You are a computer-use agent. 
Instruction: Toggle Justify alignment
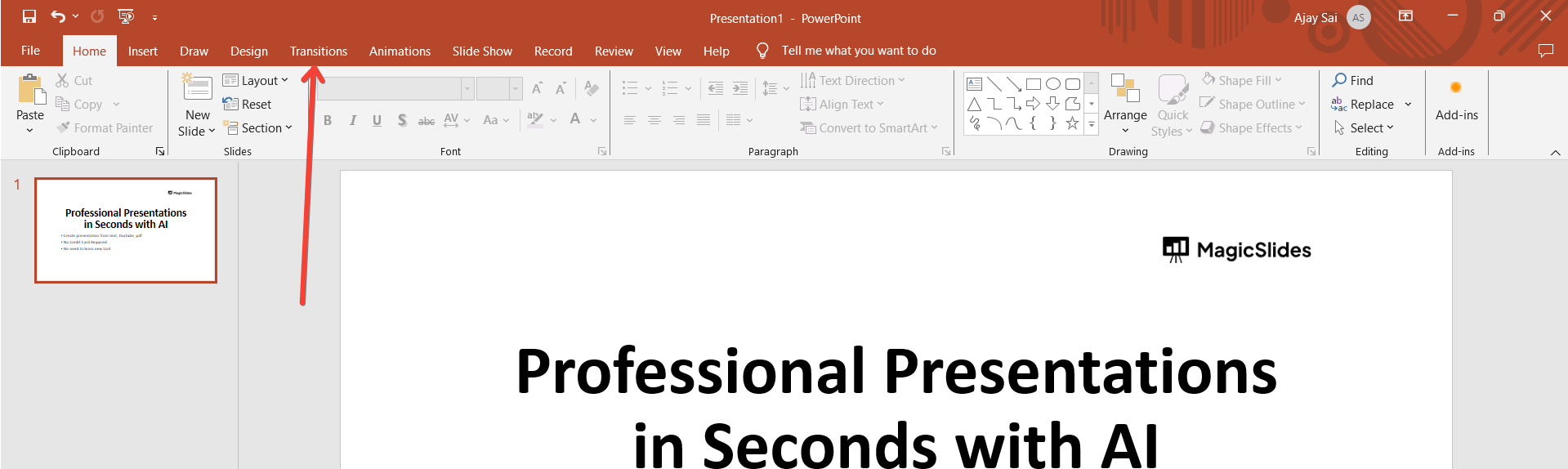[704, 120]
